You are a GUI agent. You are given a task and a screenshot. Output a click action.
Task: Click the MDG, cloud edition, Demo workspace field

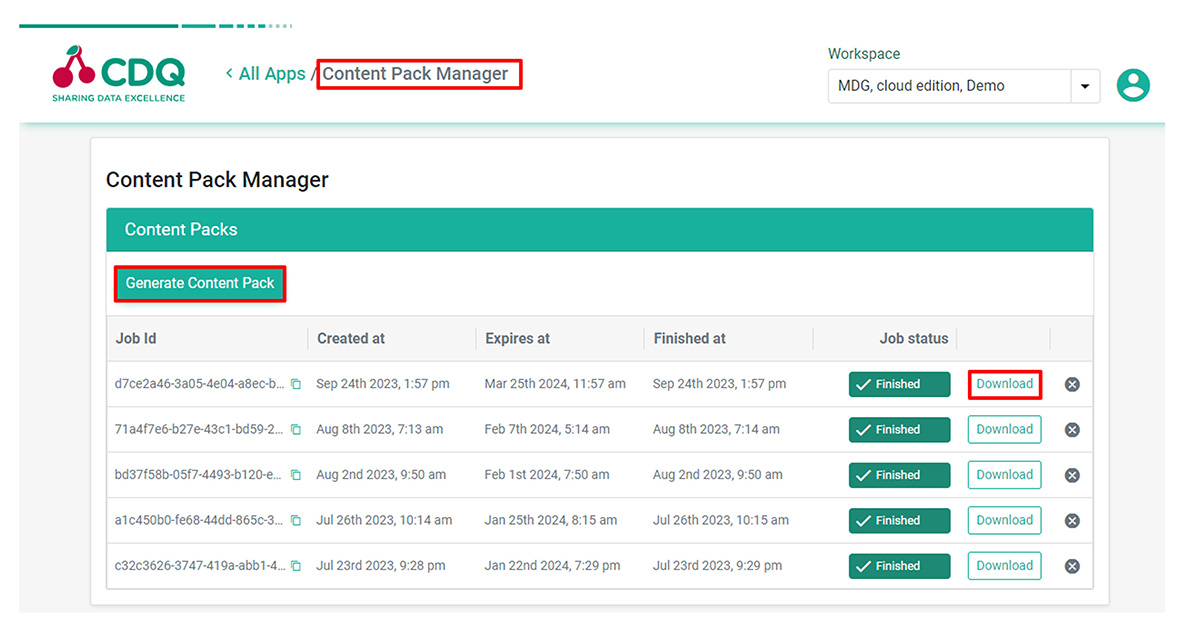[949, 86]
